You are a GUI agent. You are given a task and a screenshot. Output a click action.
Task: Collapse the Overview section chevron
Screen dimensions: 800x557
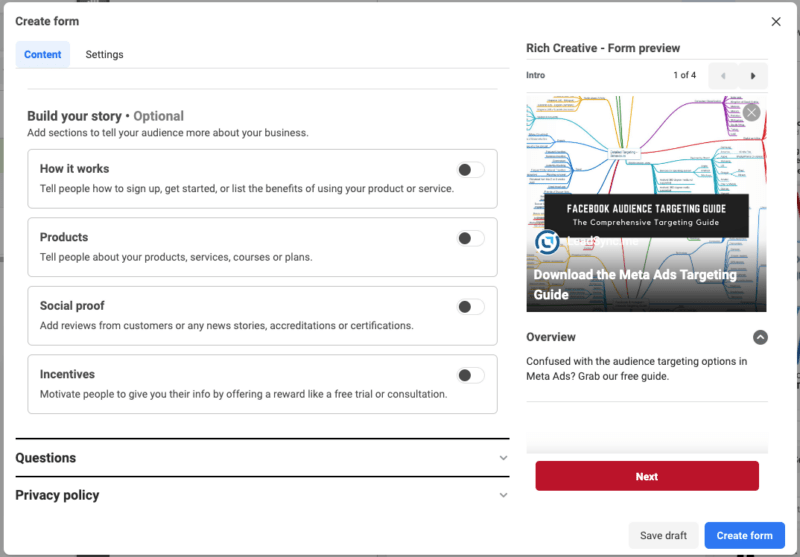point(760,338)
